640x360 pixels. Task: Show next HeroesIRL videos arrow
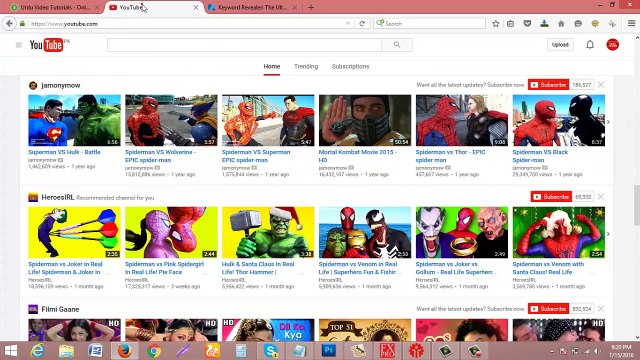[608, 234]
